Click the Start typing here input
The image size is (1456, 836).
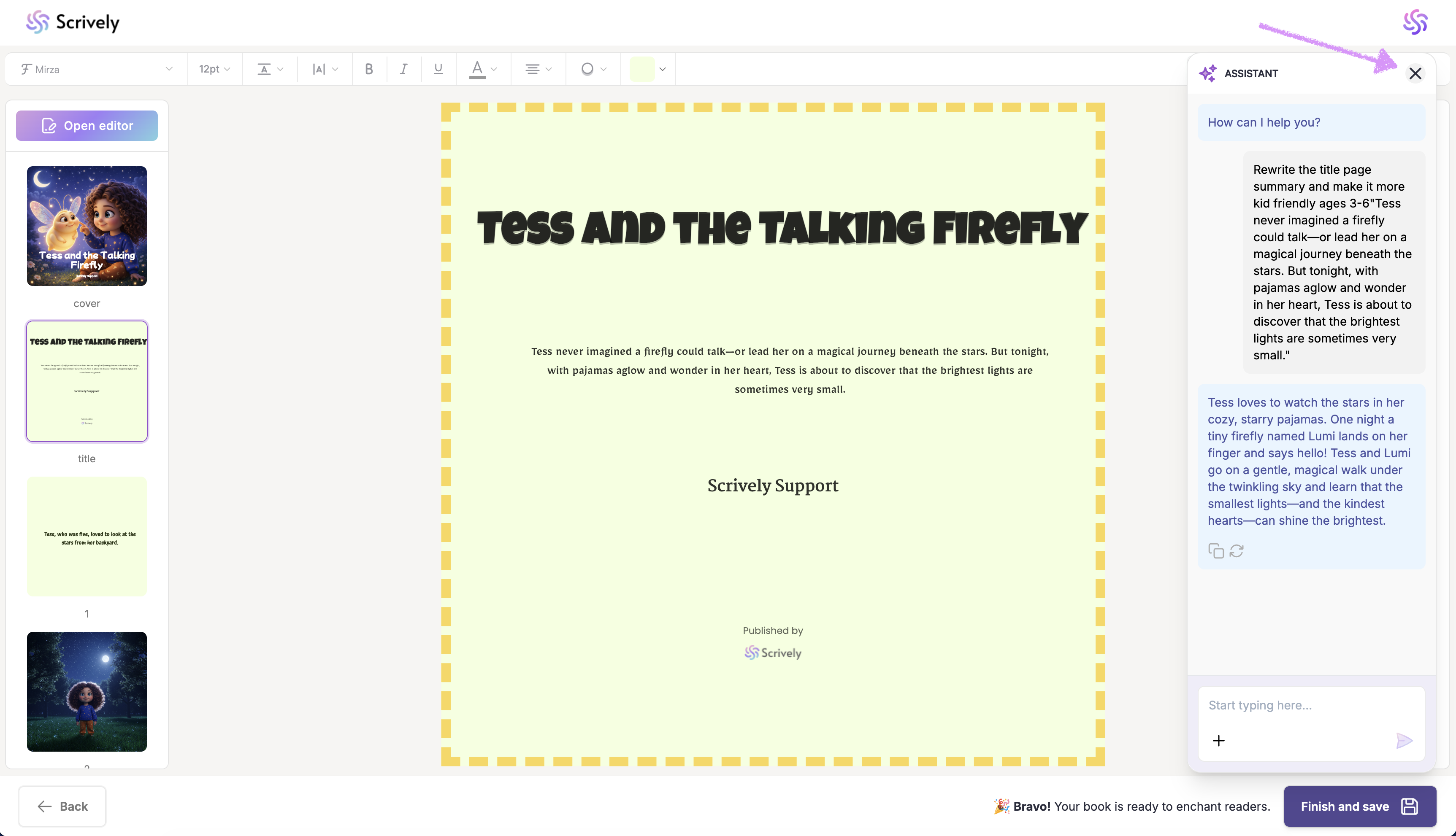(x=1311, y=705)
